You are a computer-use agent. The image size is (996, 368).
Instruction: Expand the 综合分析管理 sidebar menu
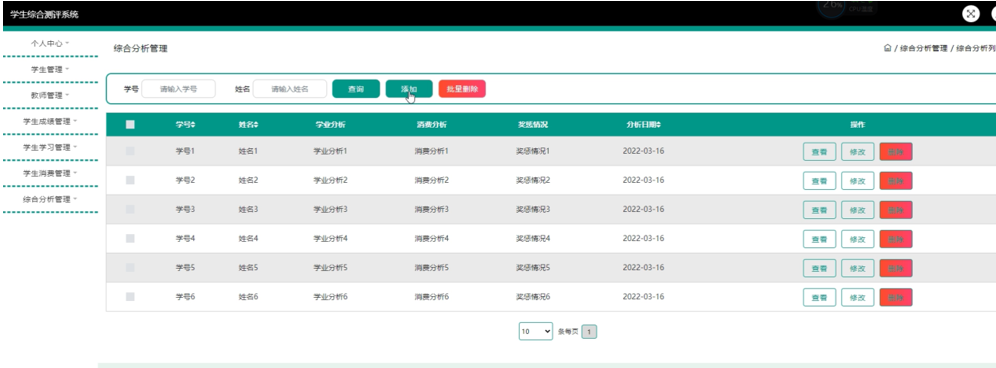pos(50,199)
